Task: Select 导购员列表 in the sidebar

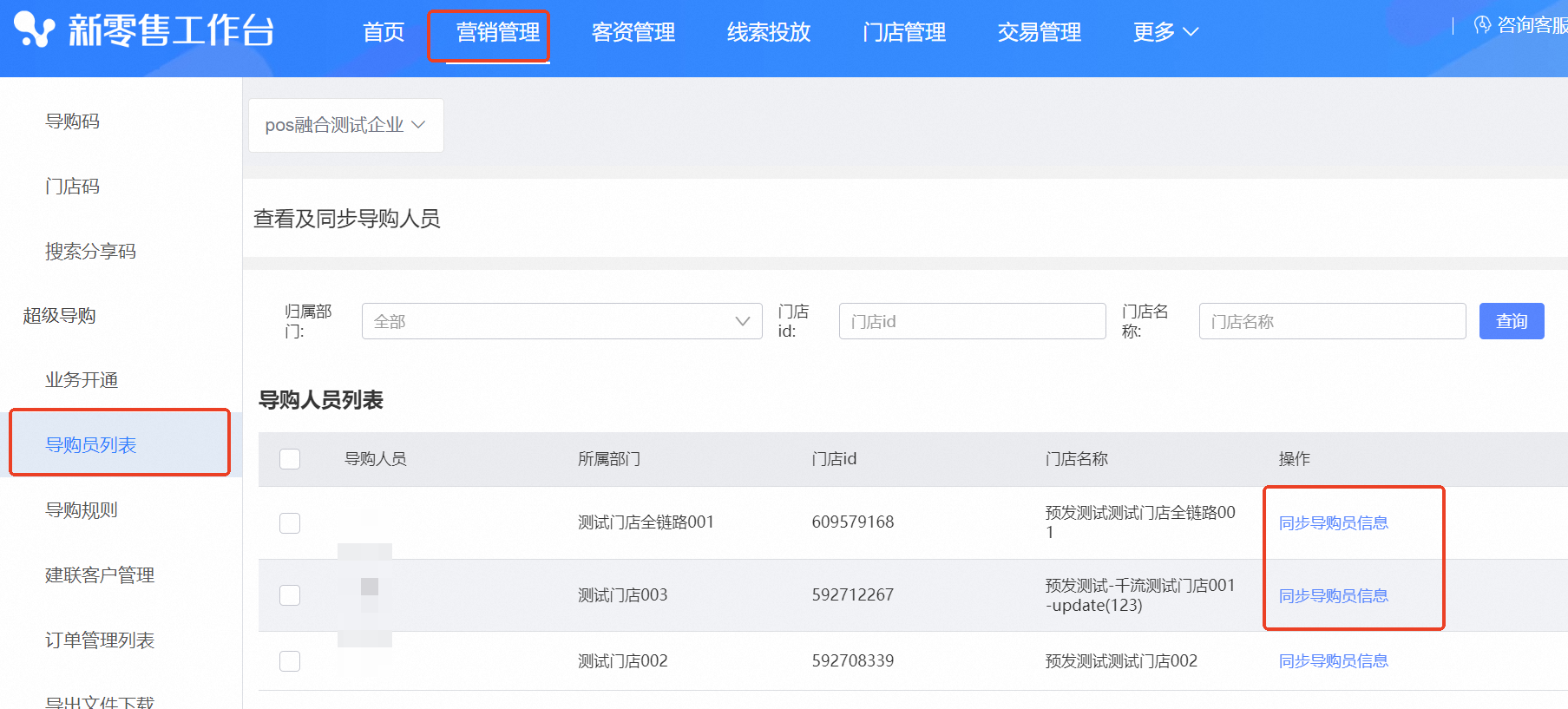Action: (x=91, y=445)
